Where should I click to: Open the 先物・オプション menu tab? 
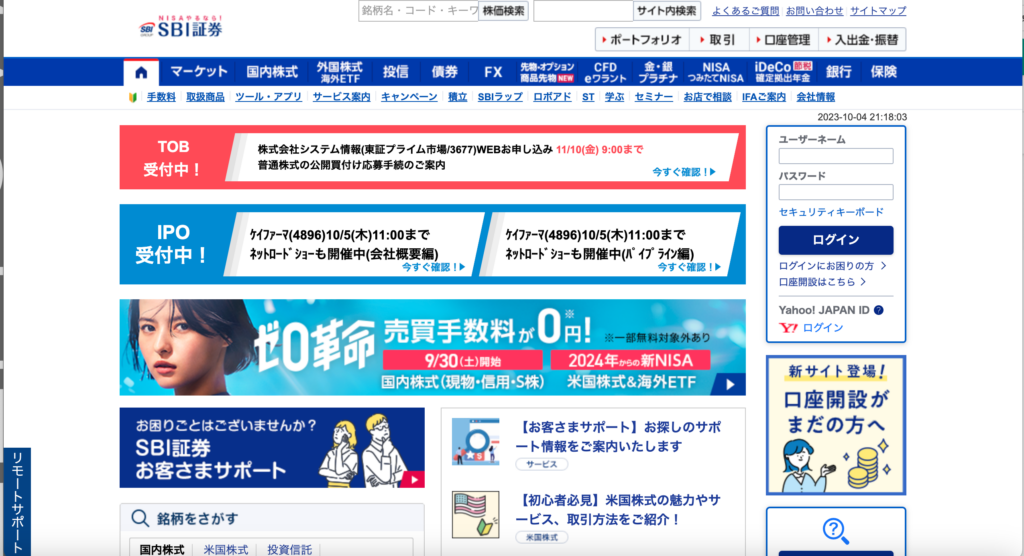tap(547, 72)
